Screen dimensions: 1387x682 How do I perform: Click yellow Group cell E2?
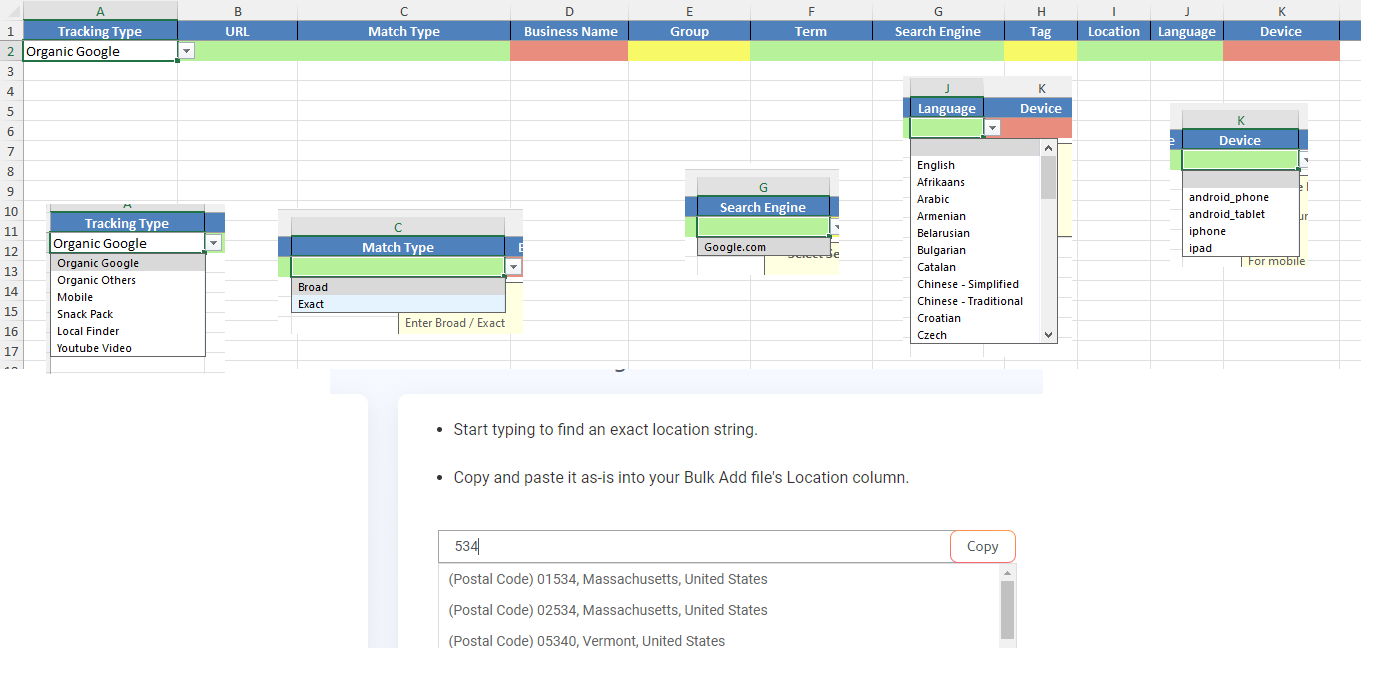(689, 51)
